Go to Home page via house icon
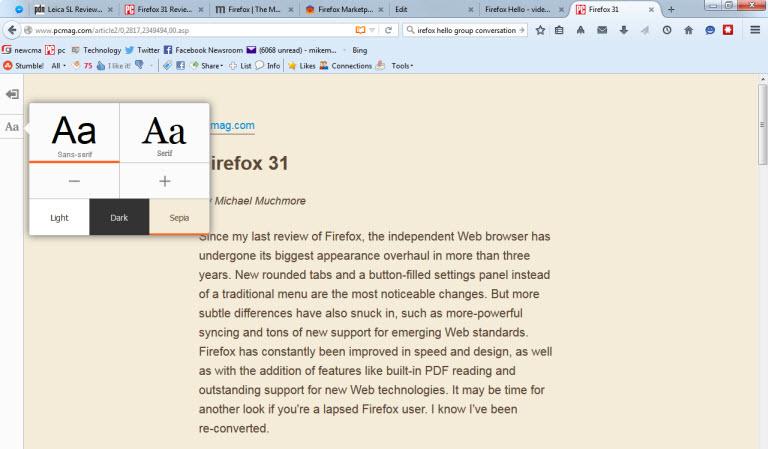Viewport: 768px width, 449px height. point(688,30)
